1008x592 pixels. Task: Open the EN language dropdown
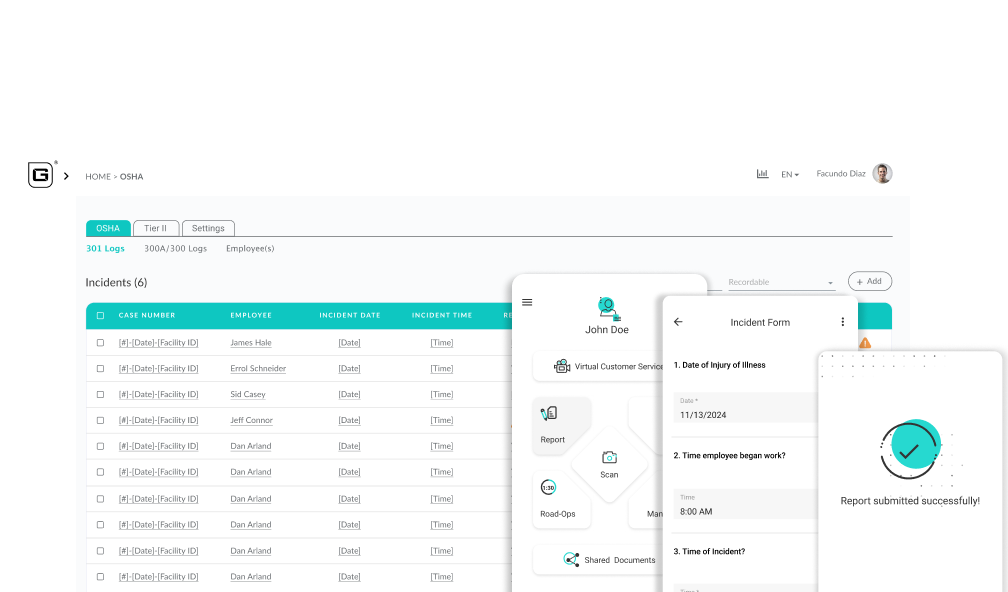tap(790, 175)
